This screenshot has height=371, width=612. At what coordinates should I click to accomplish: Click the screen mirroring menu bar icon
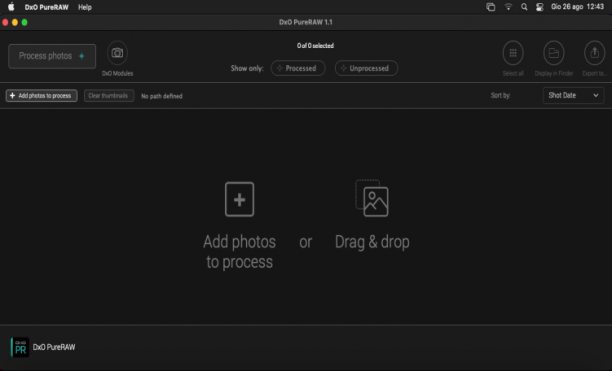coord(491,7)
